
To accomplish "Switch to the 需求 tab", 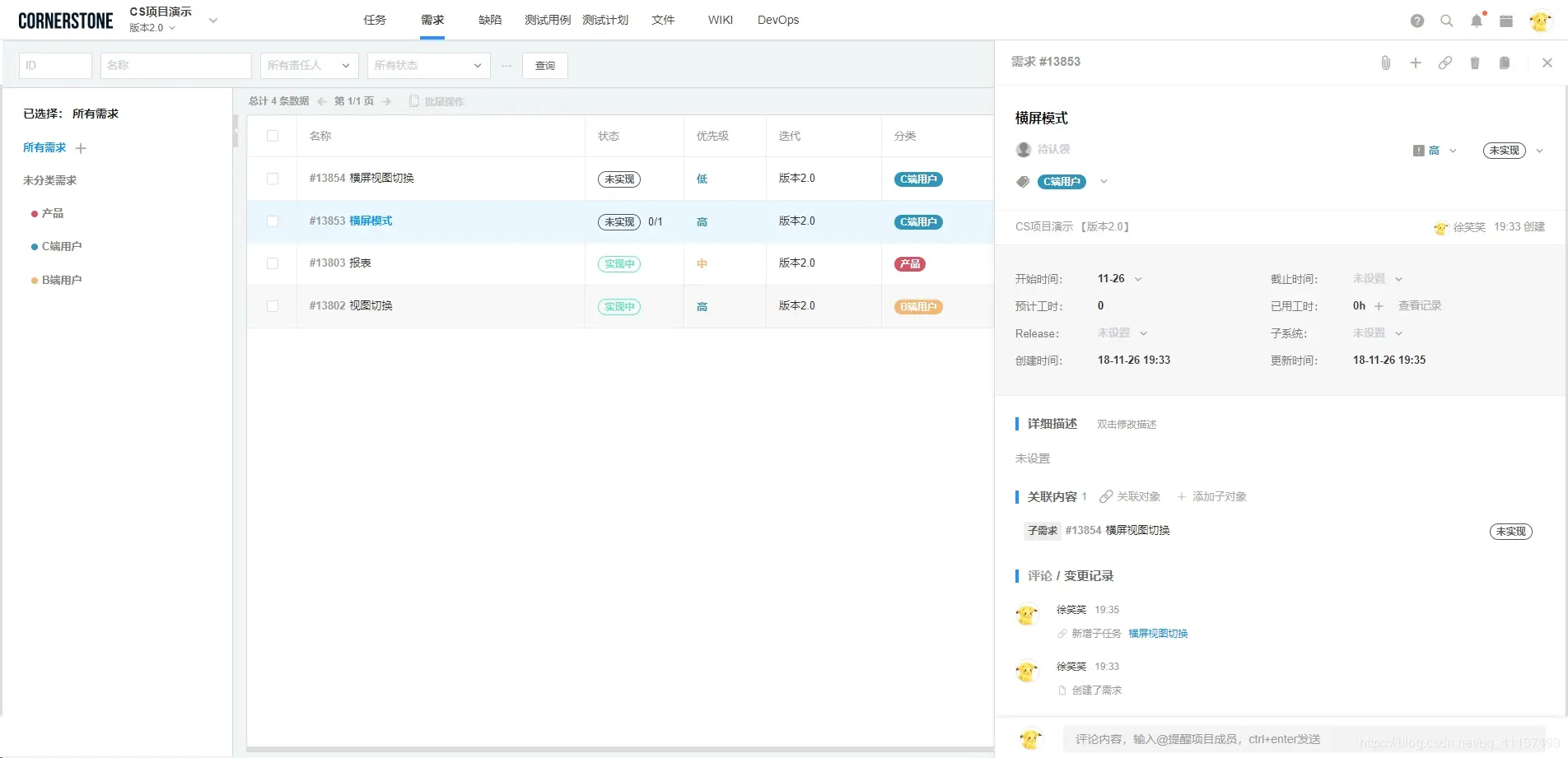I will point(432,20).
